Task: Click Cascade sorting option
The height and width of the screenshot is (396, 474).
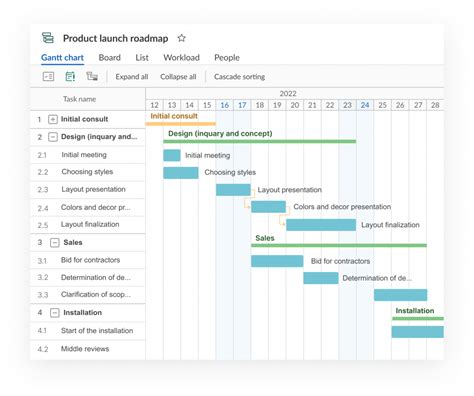Action: coord(239,77)
